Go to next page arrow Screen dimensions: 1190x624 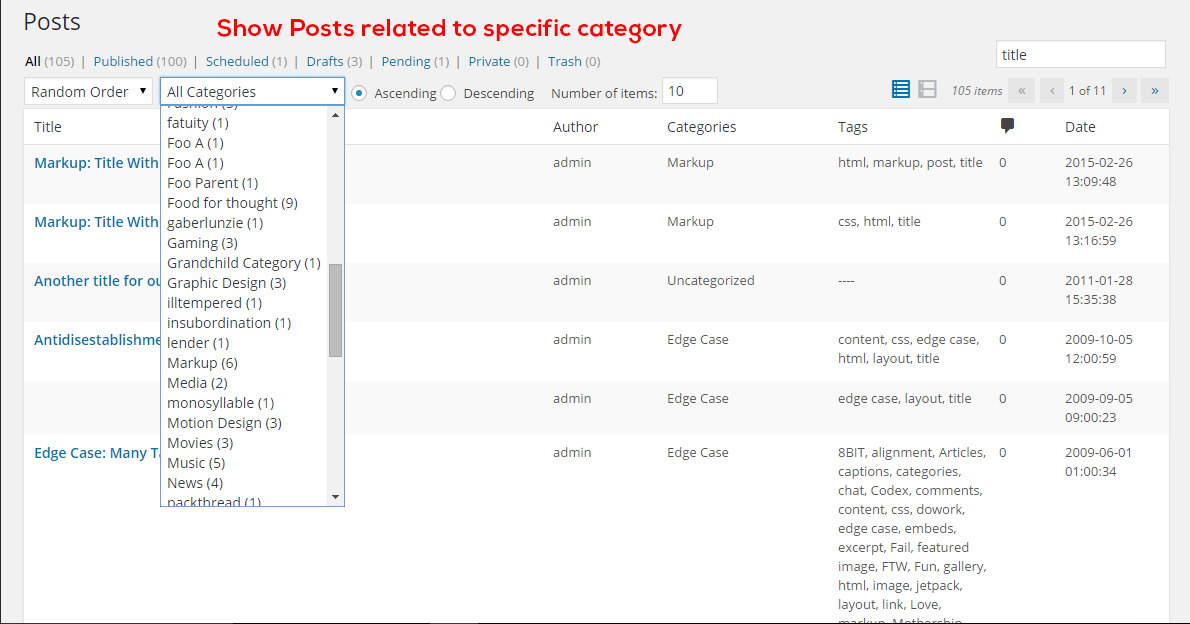point(1124,91)
